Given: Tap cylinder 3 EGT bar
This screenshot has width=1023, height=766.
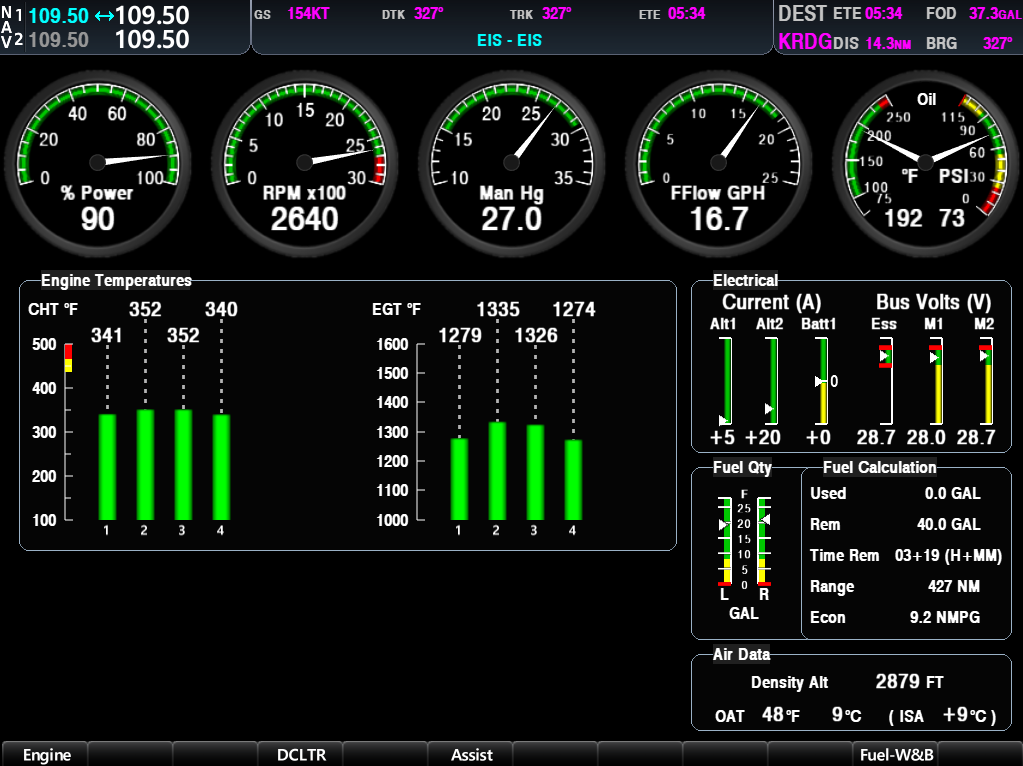Looking at the screenshot, I should (535, 472).
